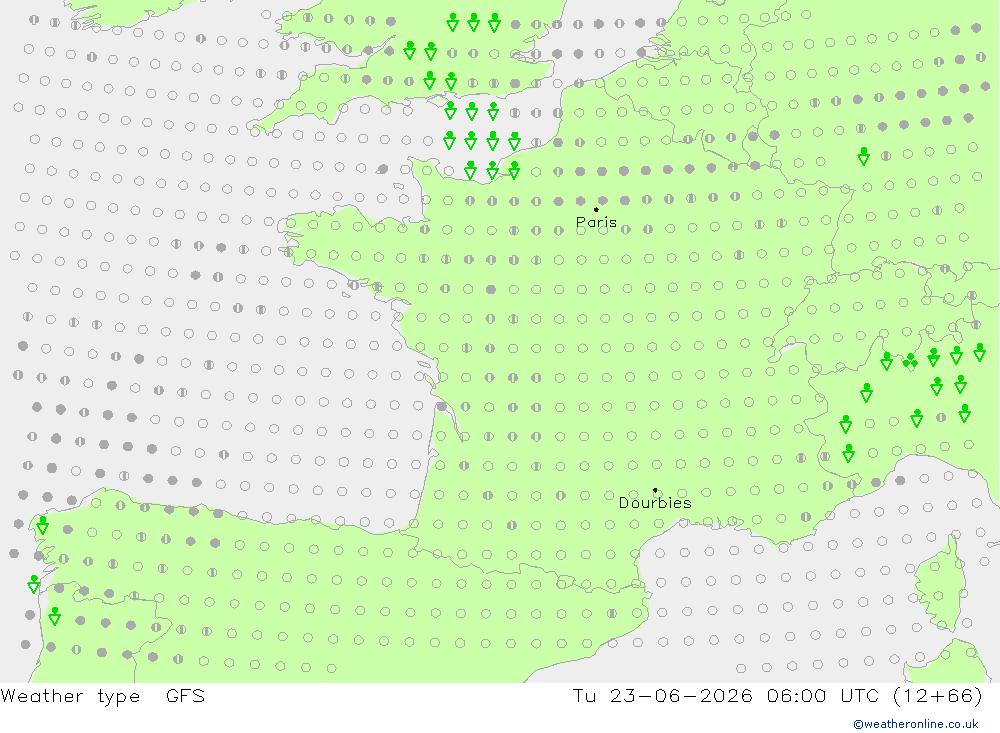Click the weatheronline.co.uk copyright link
Viewport: 1000px width, 733px height.
[x=916, y=724]
